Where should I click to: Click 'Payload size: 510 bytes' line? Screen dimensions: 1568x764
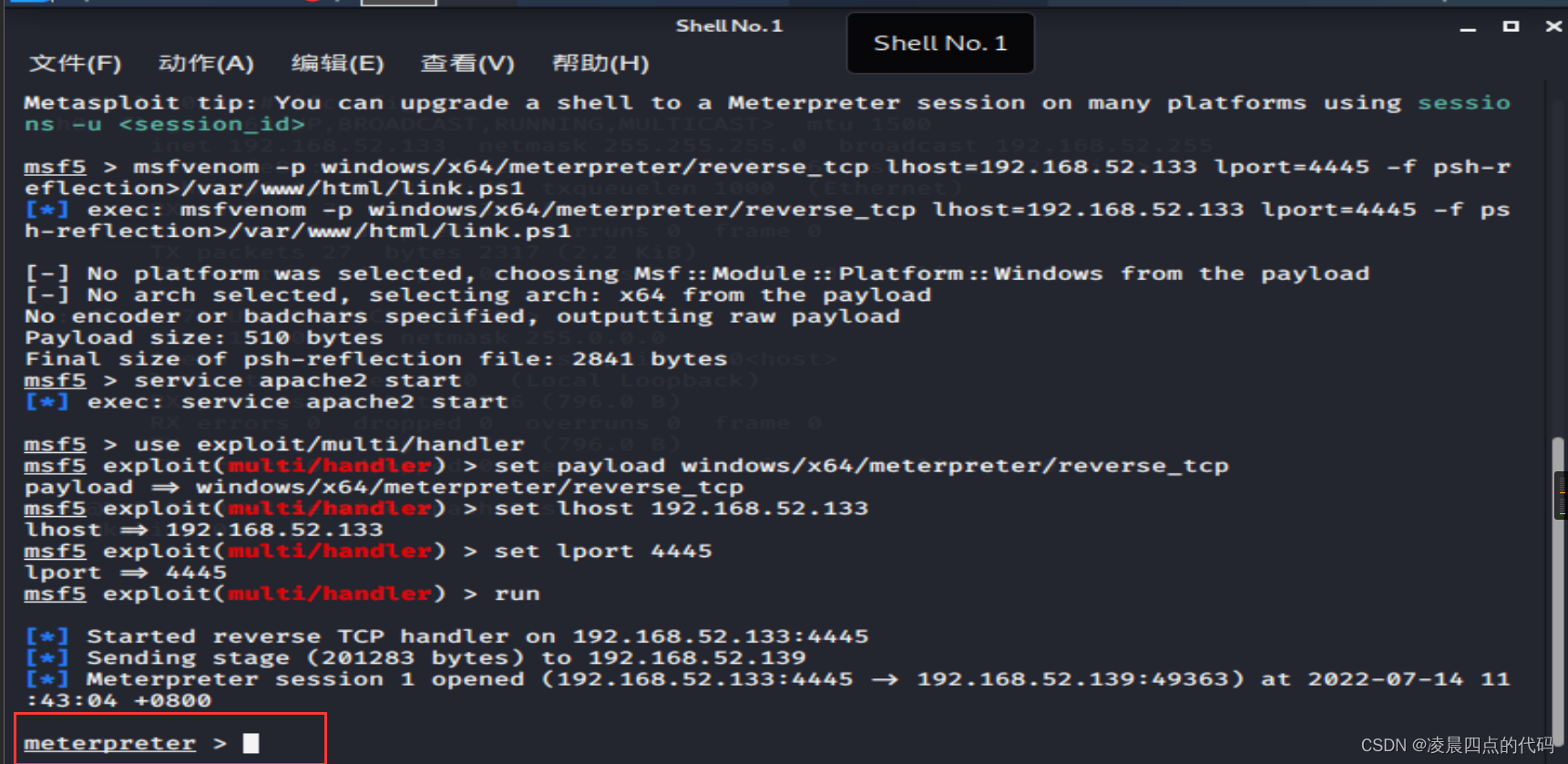pos(204,337)
